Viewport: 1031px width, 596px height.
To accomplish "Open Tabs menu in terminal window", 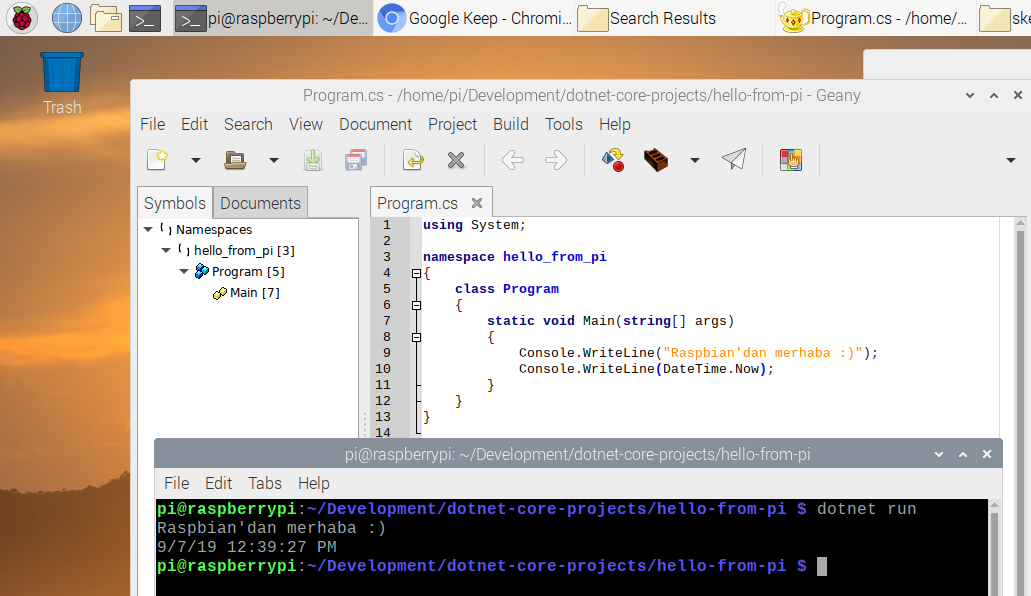I will tap(265, 483).
